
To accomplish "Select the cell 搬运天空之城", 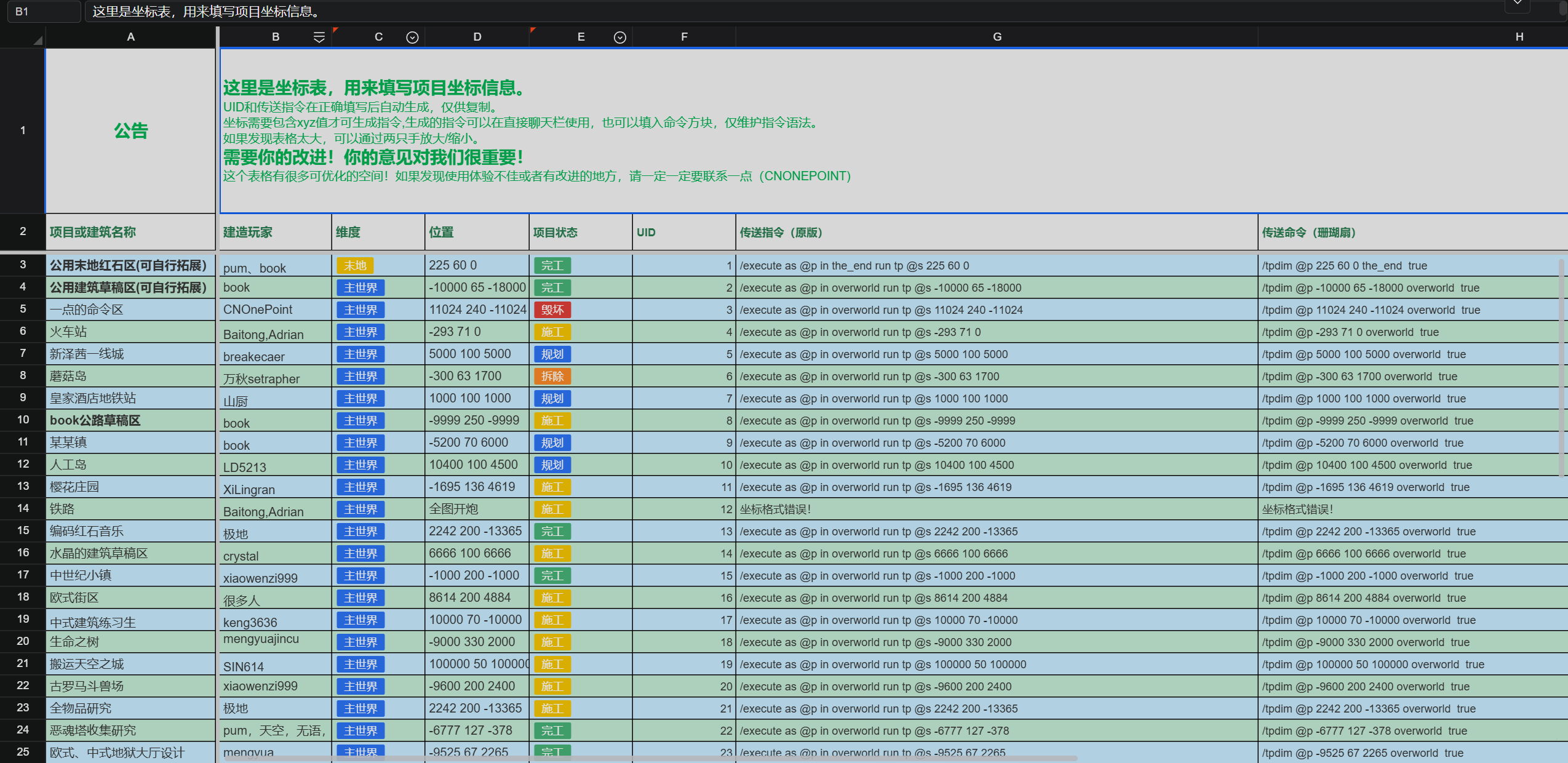I will click(130, 664).
